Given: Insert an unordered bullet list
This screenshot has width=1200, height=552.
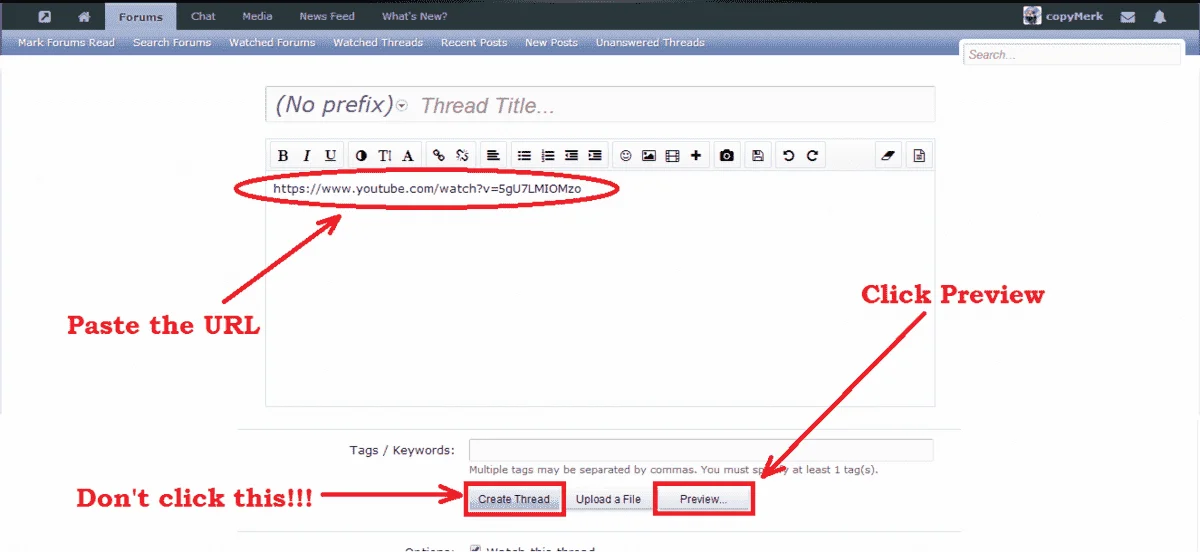Looking at the screenshot, I should click(524, 156).
